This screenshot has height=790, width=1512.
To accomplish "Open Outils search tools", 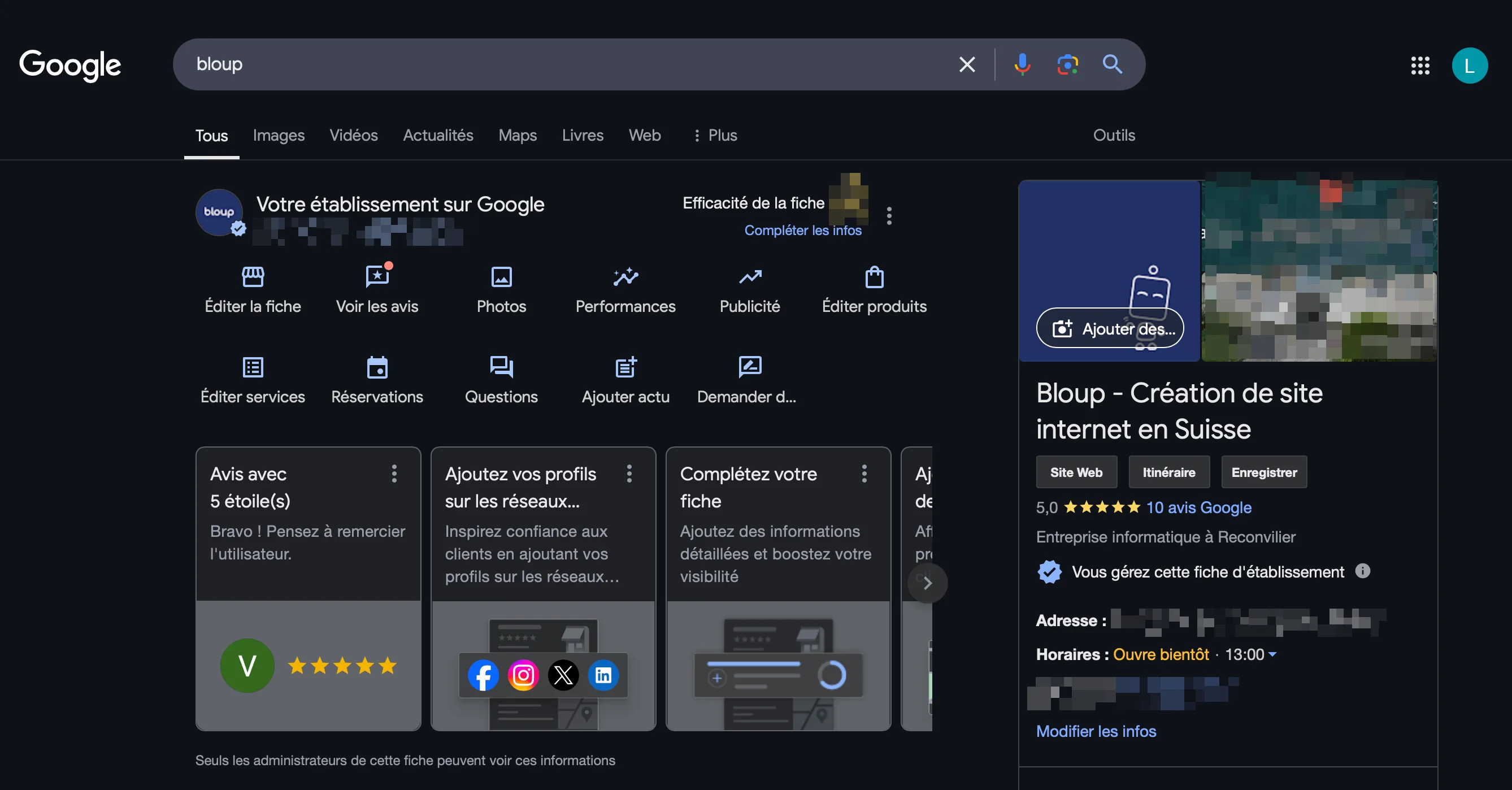I will point(1114,136).
